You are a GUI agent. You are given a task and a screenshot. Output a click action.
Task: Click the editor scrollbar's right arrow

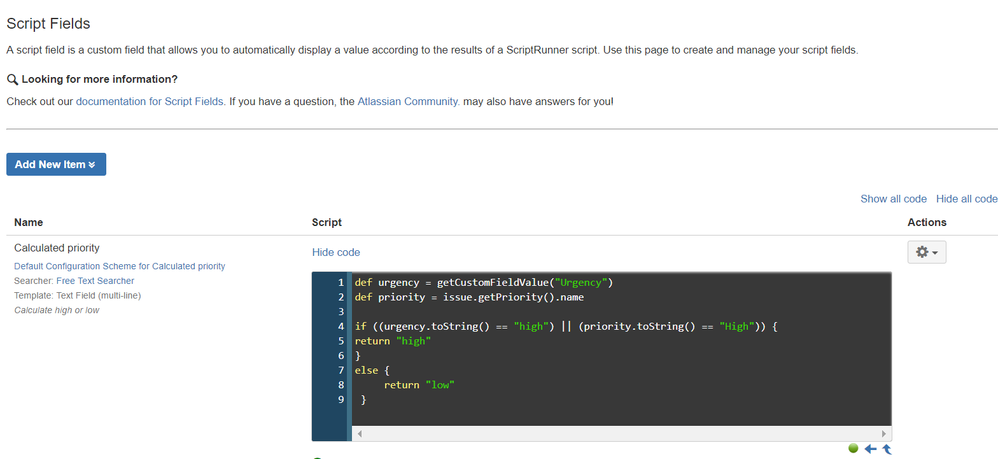click(883, 434)
